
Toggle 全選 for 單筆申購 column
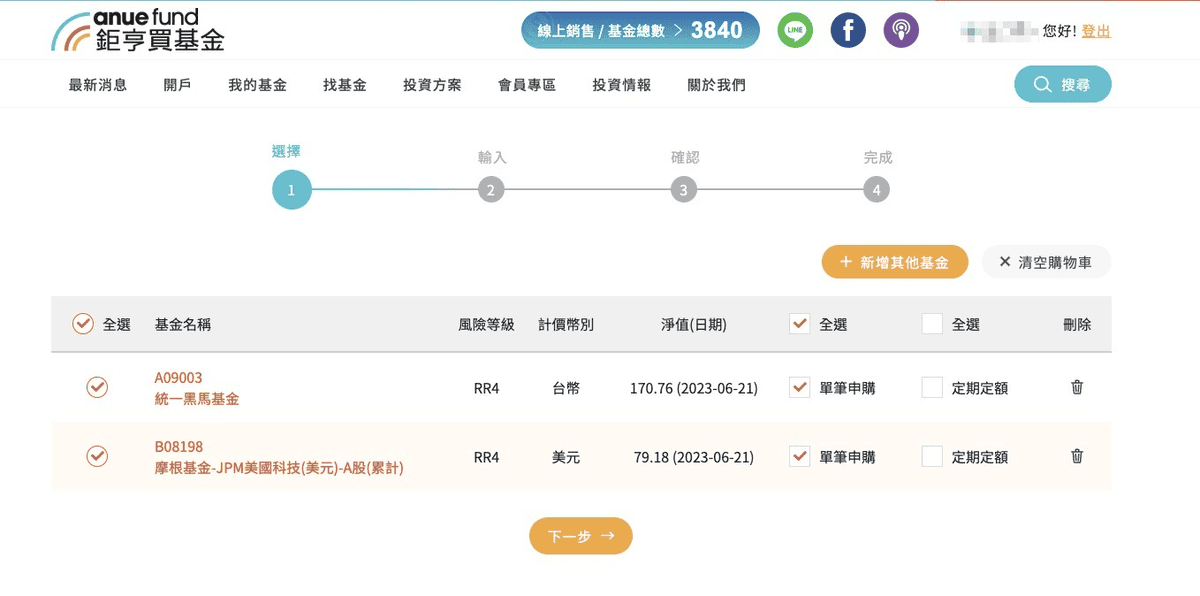pyautogui.click(x=800, y=324)
